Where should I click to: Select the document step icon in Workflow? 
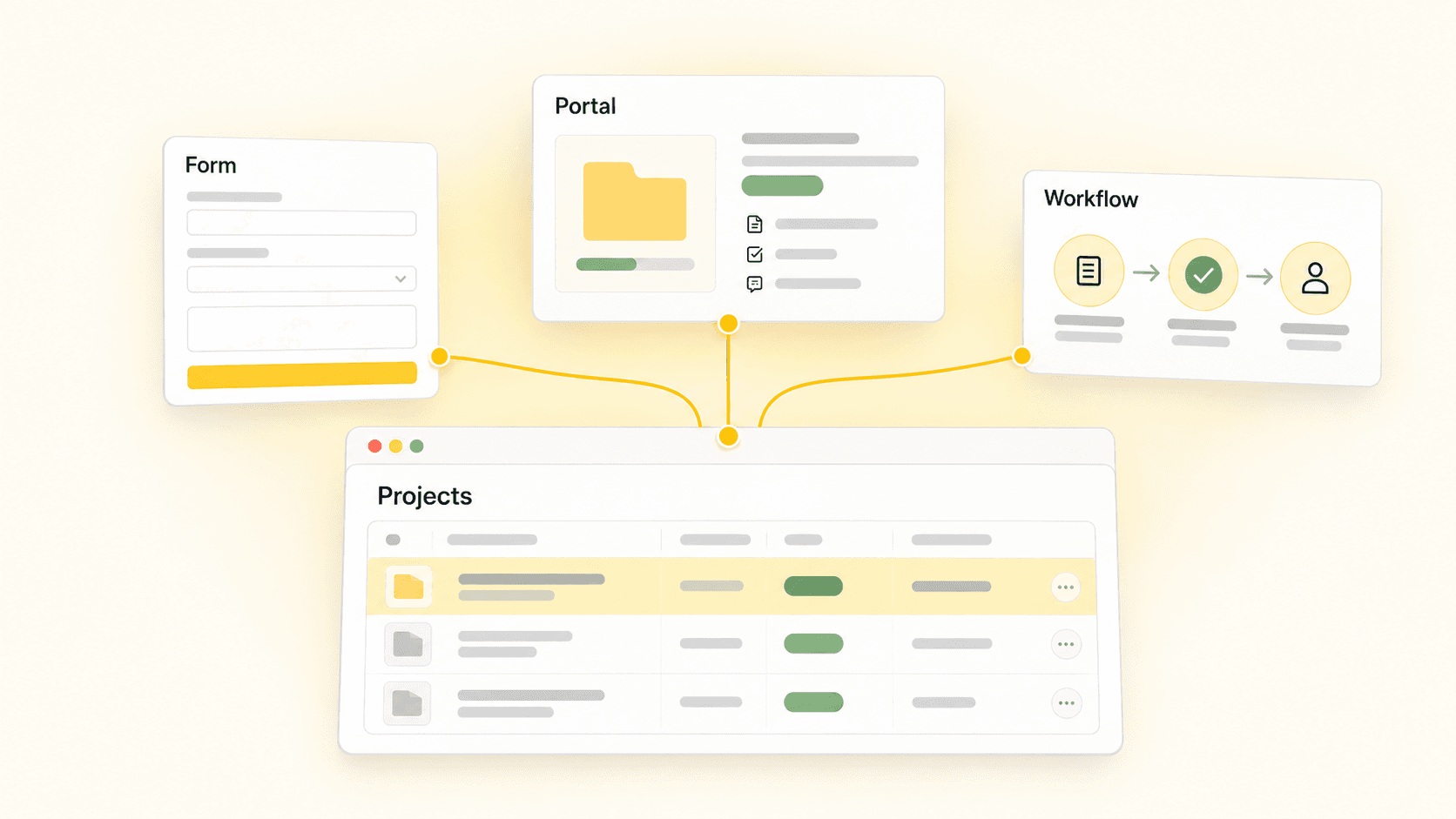pyautogui.click(x=1089, y=271)
